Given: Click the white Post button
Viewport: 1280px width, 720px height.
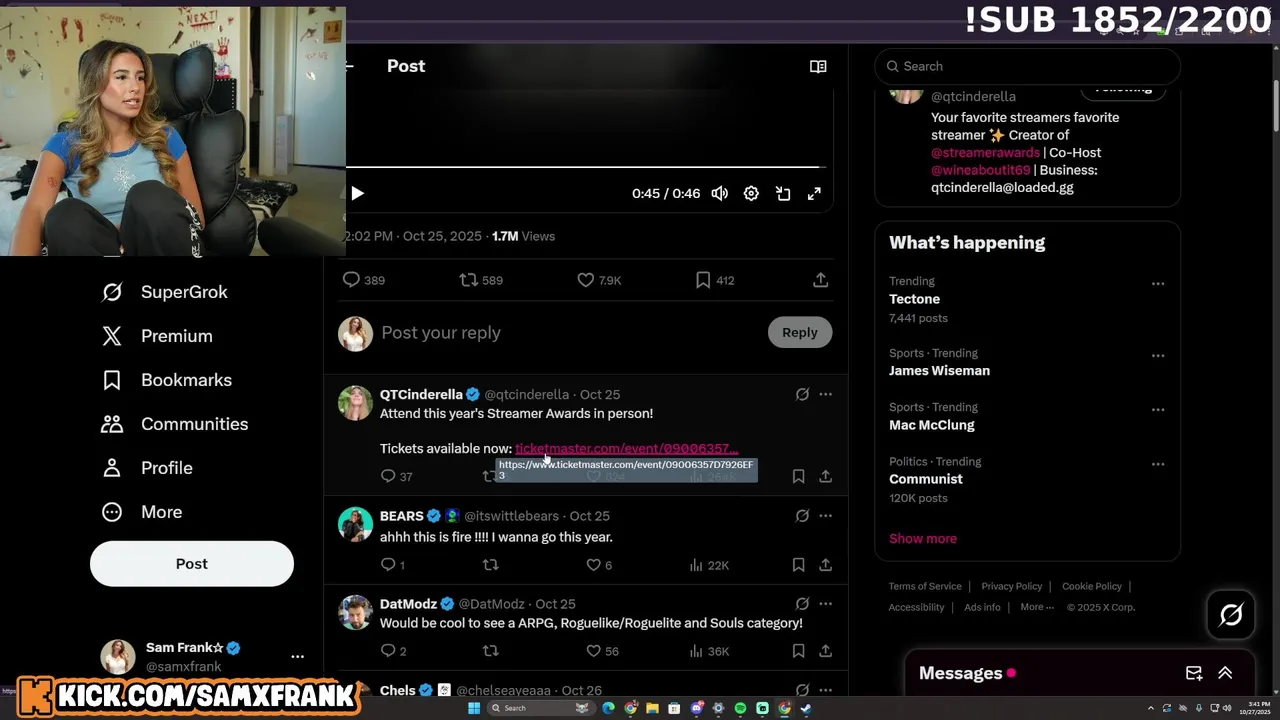Looking at the screenshot, I should [x=192, y=564].
